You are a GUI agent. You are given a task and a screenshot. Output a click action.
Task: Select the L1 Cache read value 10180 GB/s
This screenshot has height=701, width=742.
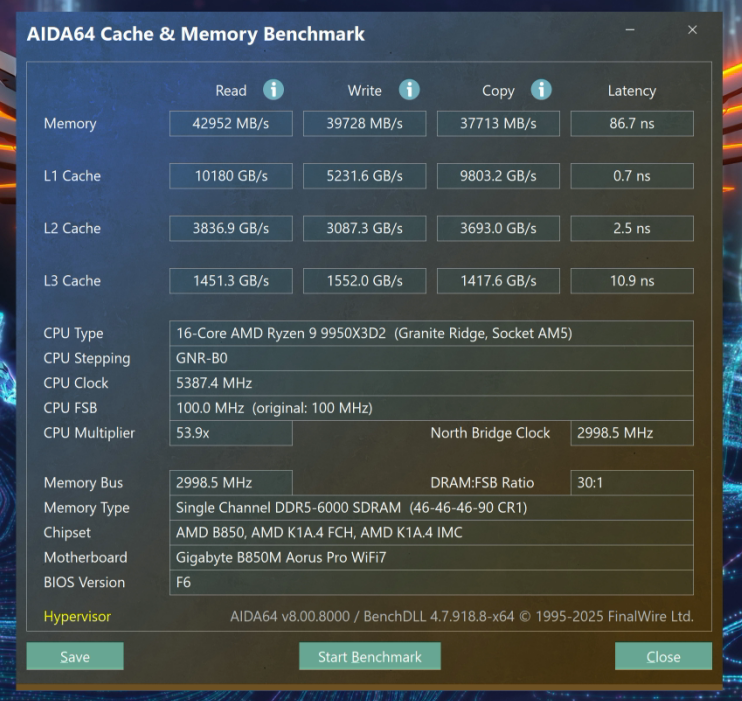point(231,176)
